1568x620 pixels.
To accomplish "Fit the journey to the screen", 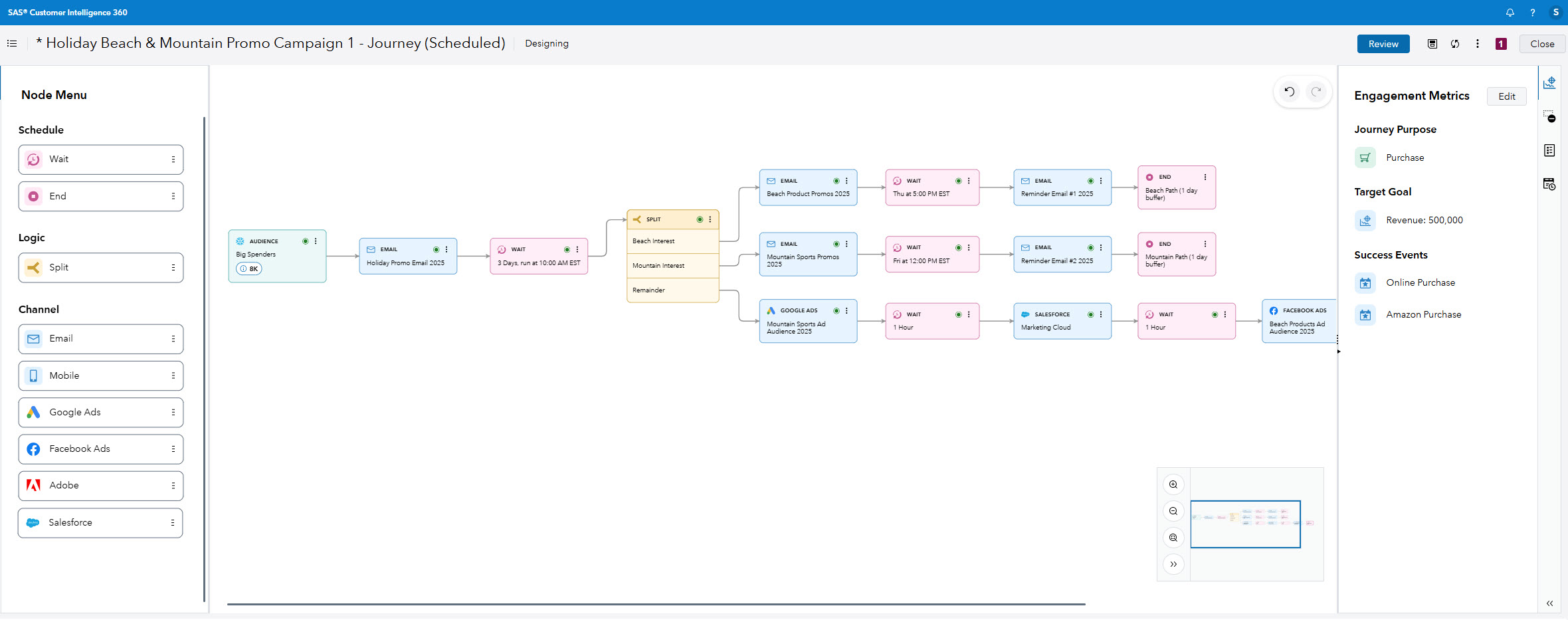I will [1173, 538].
